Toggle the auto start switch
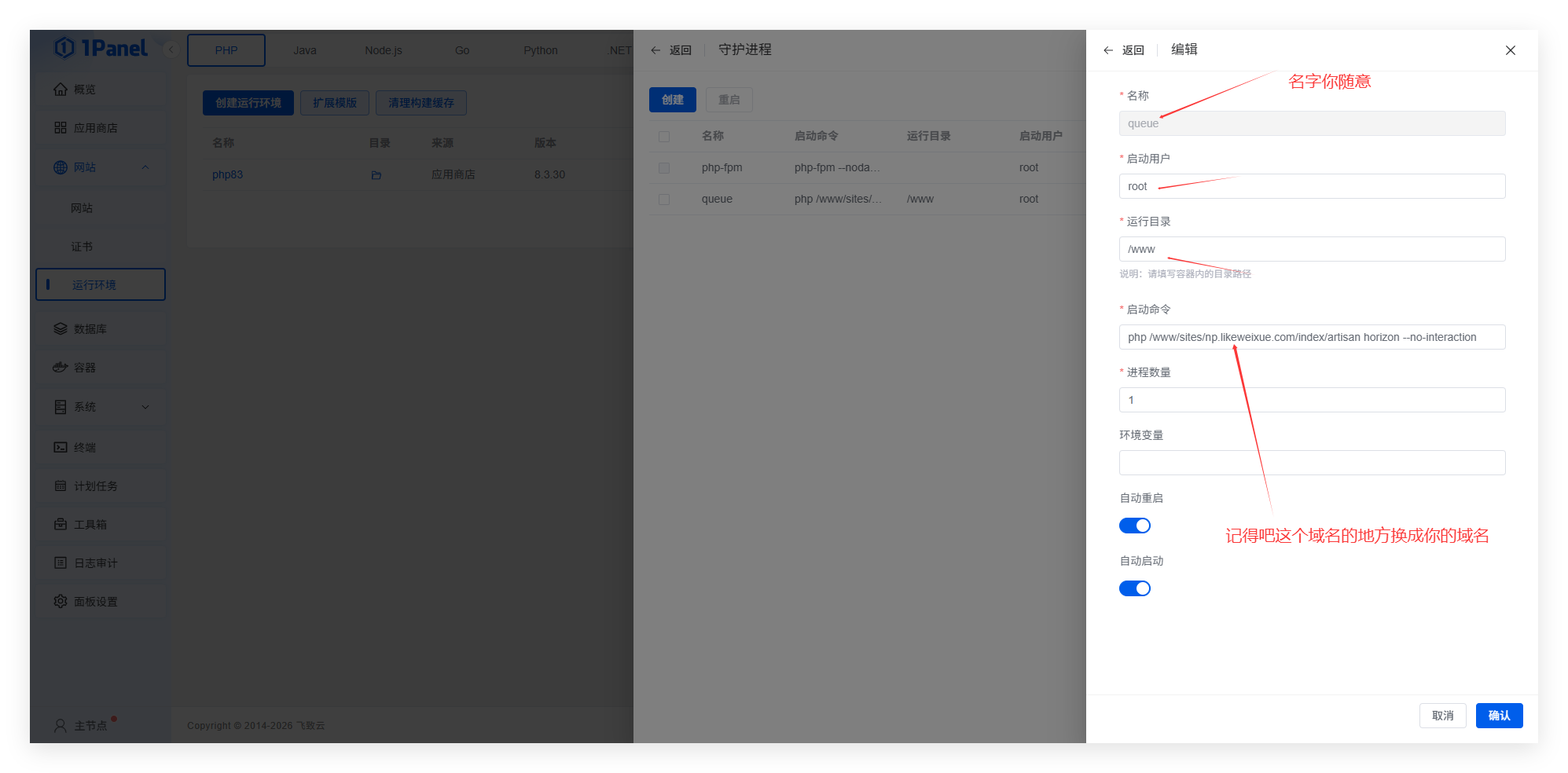The width and height of the screenshot is (1568, 773). coord(1134,588)
